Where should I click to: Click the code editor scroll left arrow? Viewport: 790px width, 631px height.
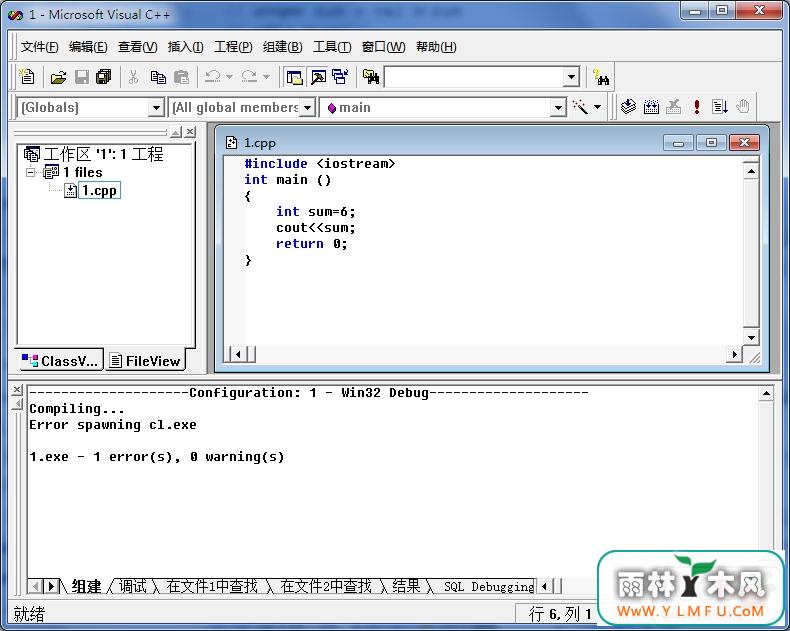(x=238, y=354)
